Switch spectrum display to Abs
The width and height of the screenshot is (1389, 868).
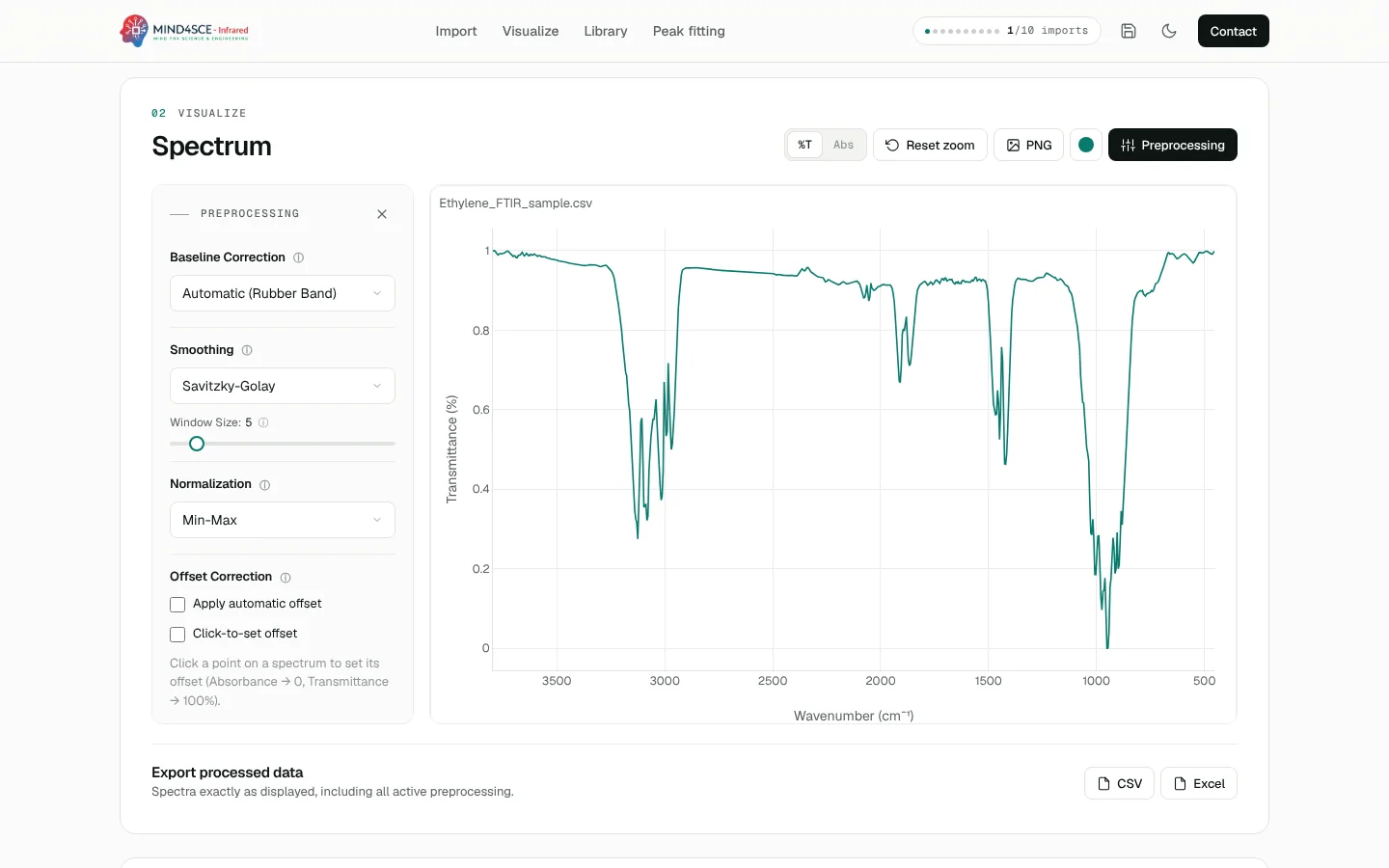[x=843, y=145]
